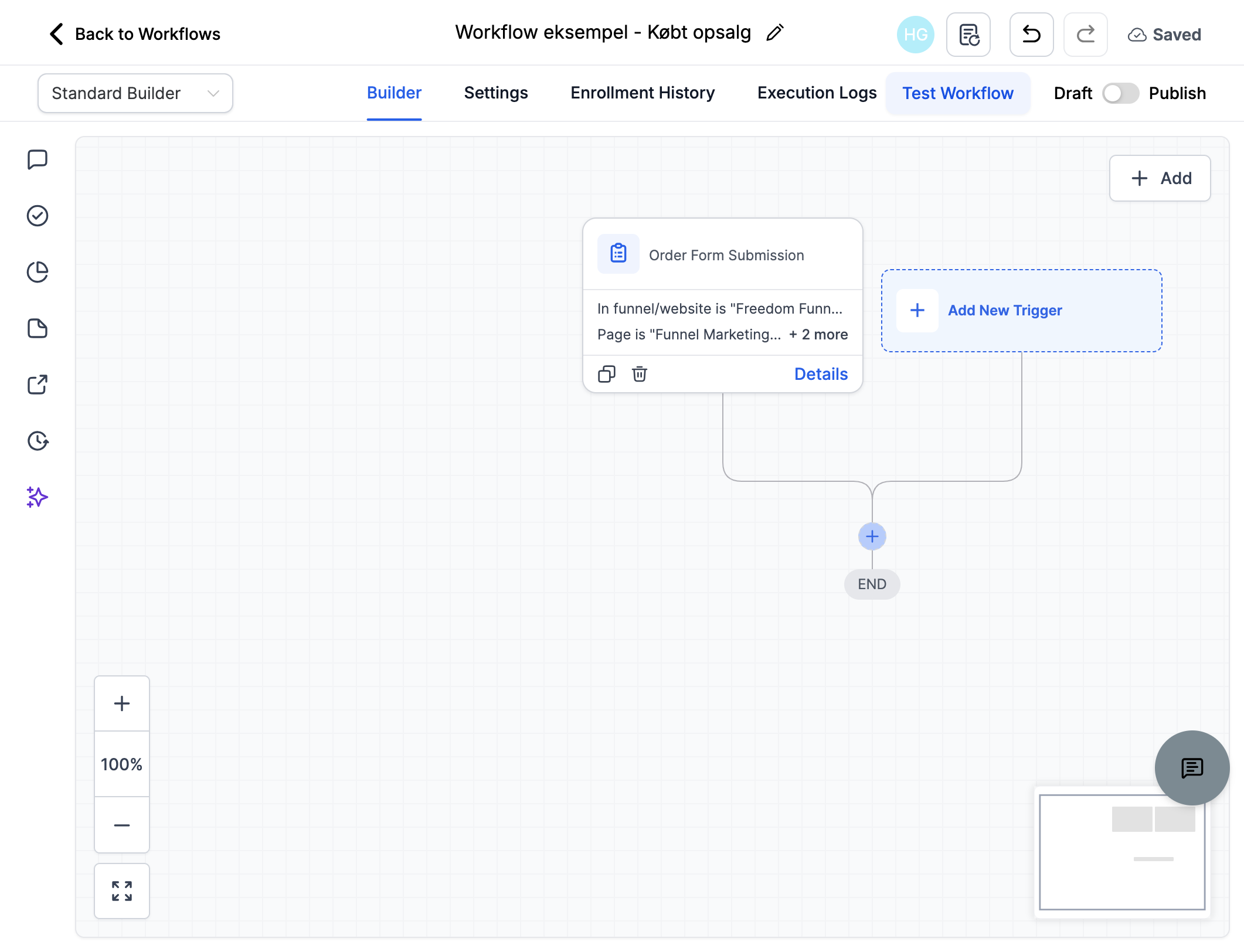Image resolution: width=1244 pixels, height=952 pixels.
Task: Go back using the Back to Workflows arrow
Action: (x=56, y=34)
